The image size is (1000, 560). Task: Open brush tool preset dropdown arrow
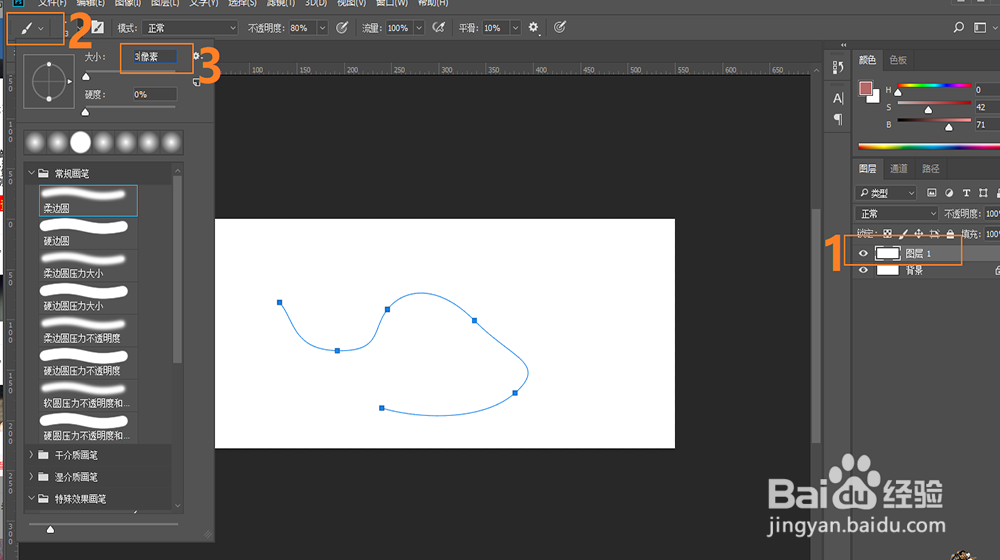(x=41, y=29)
